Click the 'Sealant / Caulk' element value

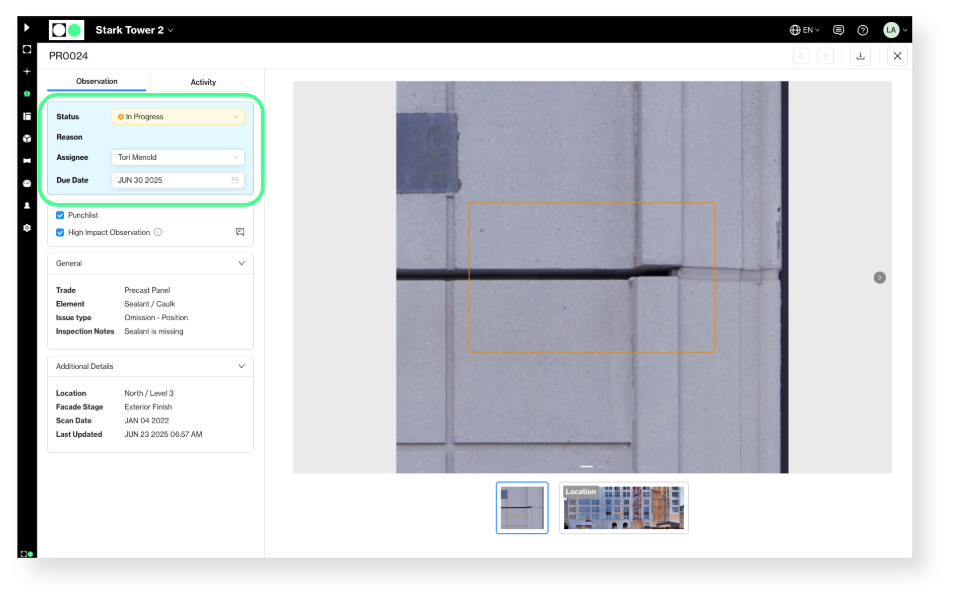pos(150,304)
